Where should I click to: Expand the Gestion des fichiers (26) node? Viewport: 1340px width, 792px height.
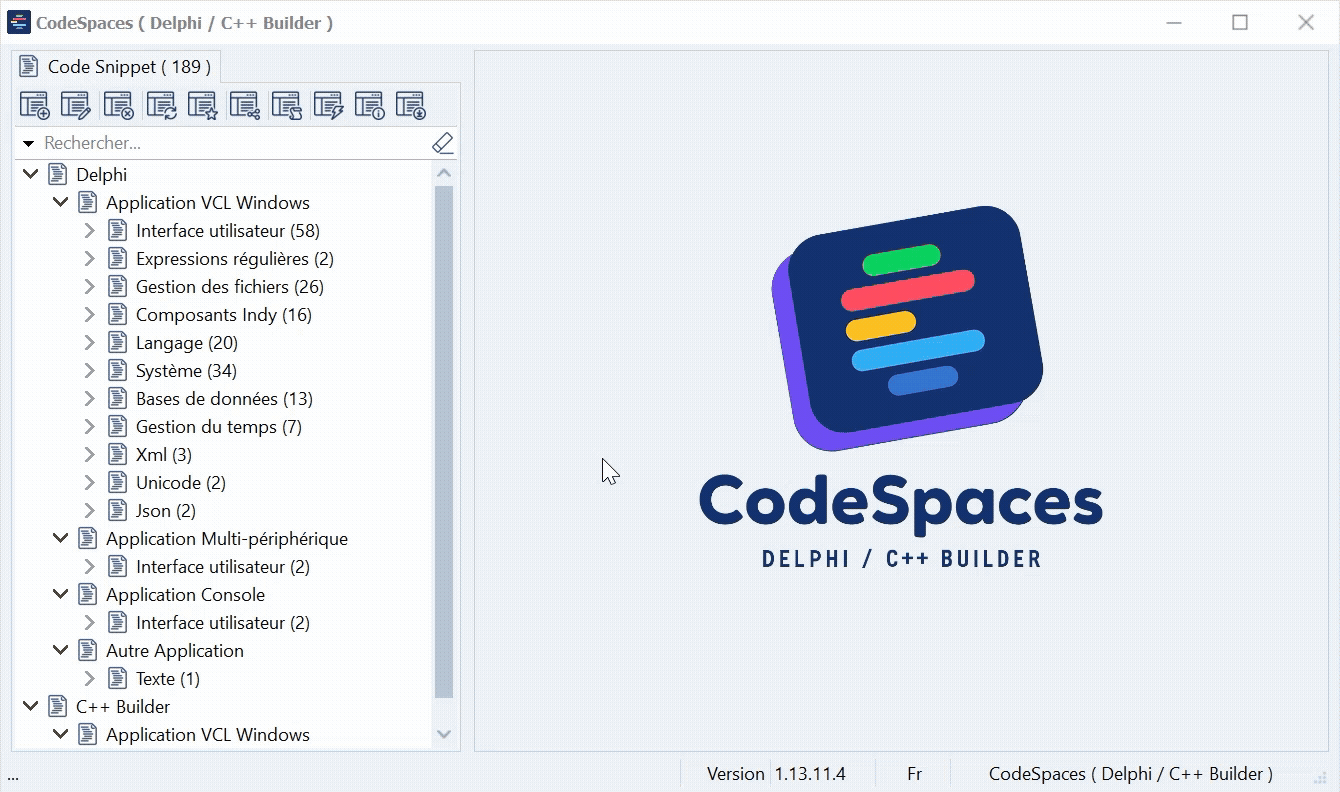(89, 287)
